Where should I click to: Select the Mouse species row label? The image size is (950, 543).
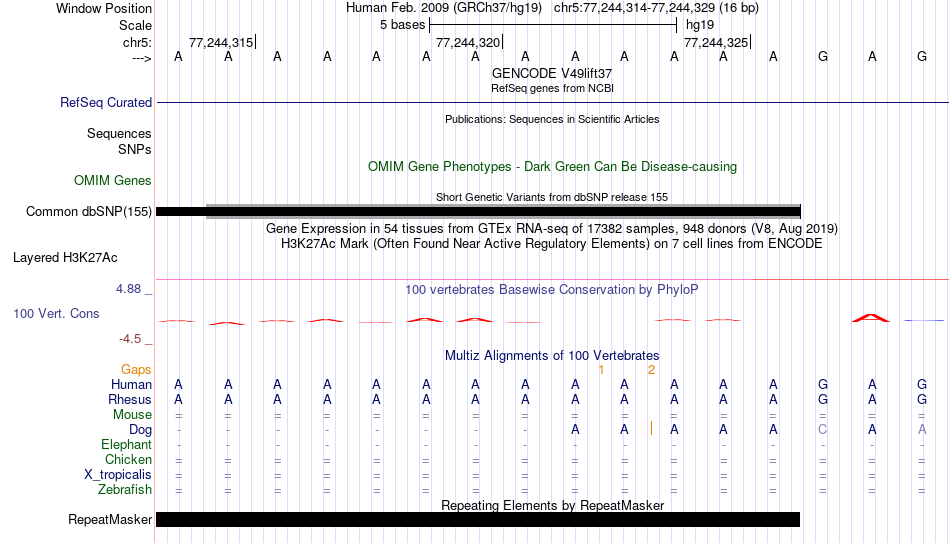pos(132,415)
